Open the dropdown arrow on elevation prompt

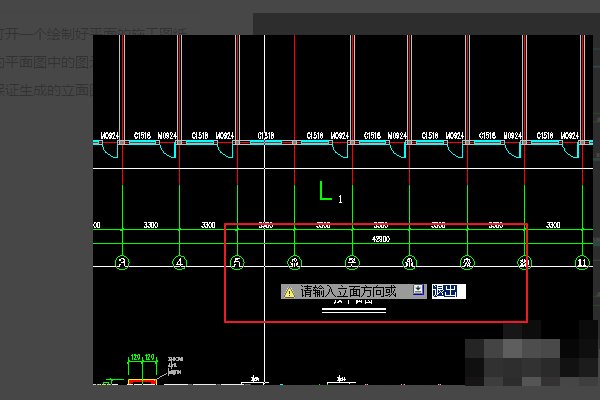point(418,291)
